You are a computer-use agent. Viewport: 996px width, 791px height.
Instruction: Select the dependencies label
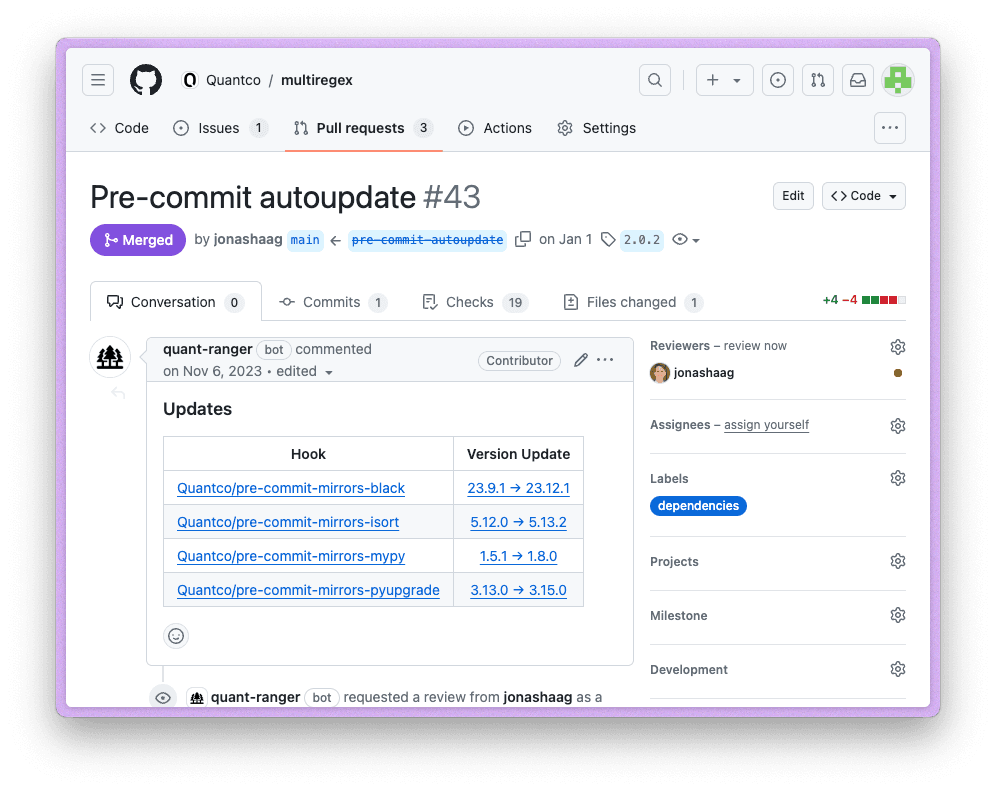point(698,506)
